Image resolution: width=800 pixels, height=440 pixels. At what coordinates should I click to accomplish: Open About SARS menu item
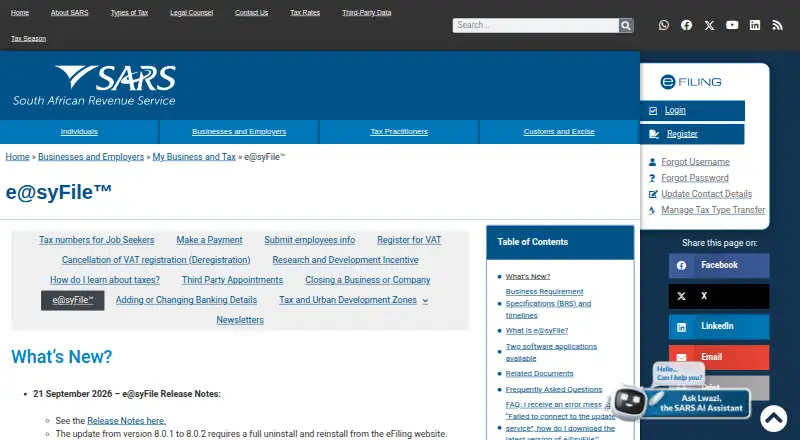pos(69,13)
